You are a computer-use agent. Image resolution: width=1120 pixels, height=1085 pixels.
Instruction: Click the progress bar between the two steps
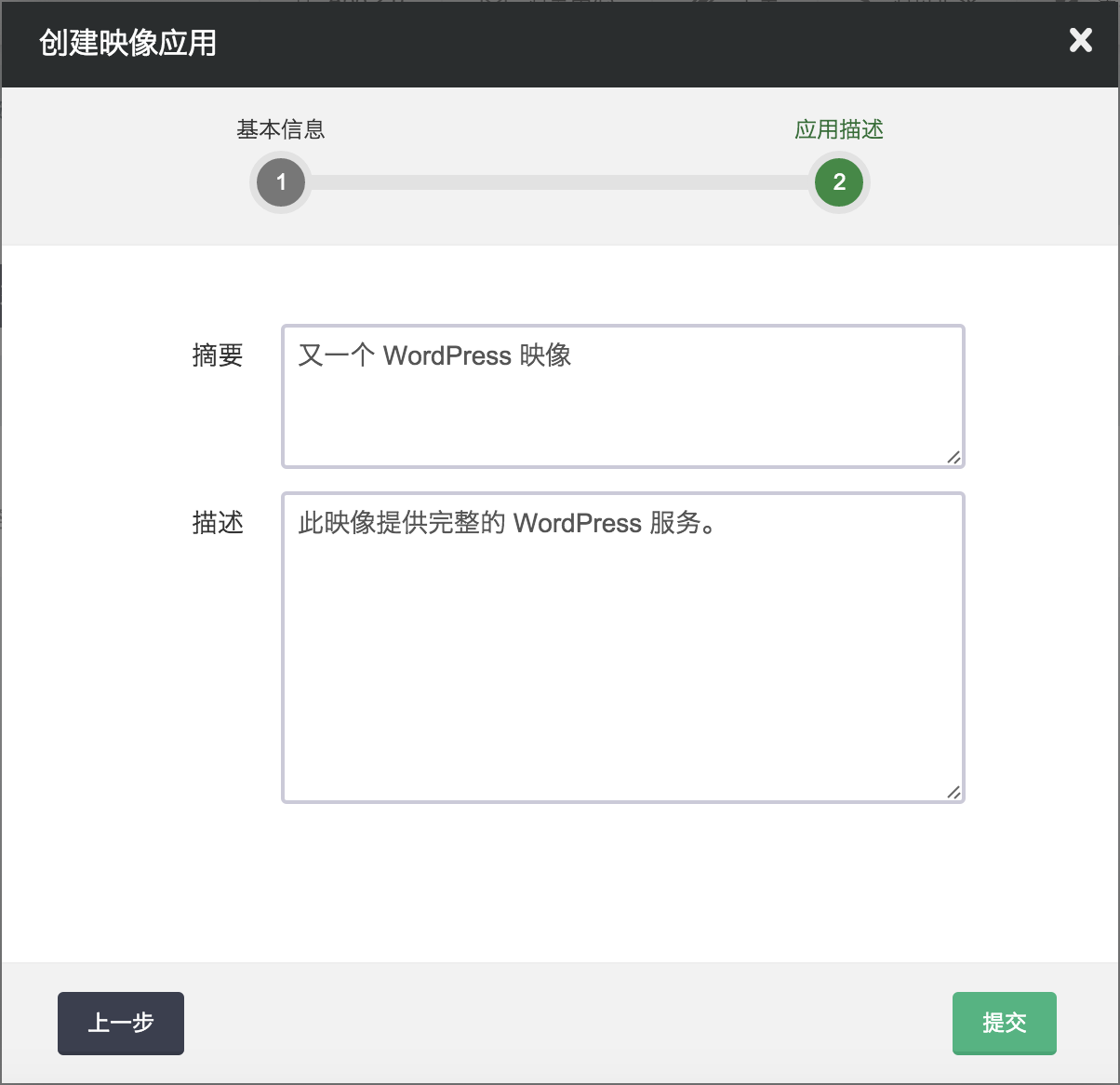[558, 182]
